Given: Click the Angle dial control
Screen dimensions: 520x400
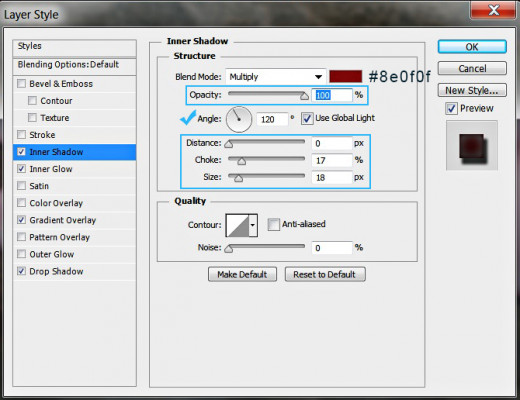Looking at the screenshot, I should click(239, 119).
